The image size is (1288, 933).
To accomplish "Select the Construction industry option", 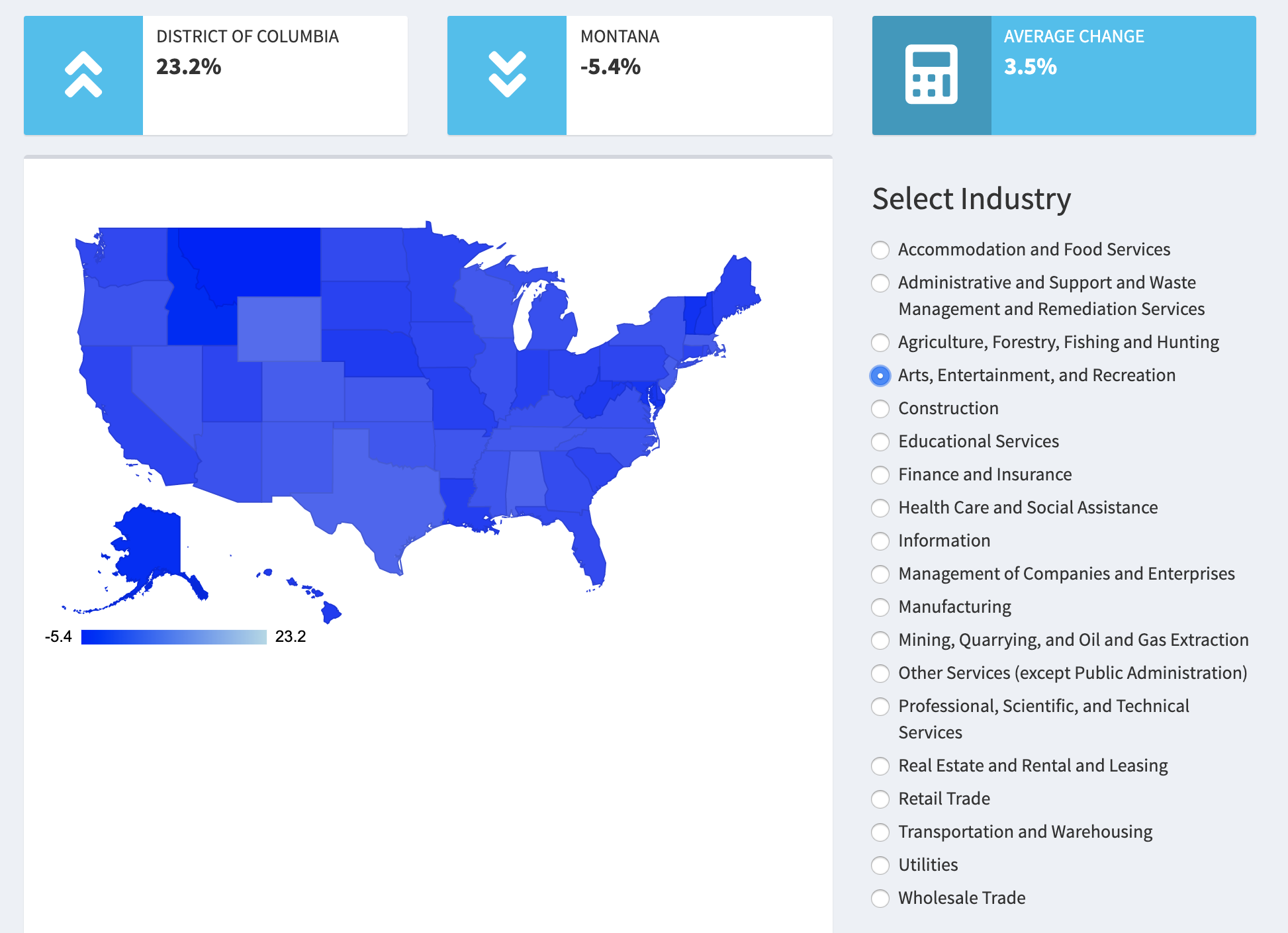I will tap(880, 409).
